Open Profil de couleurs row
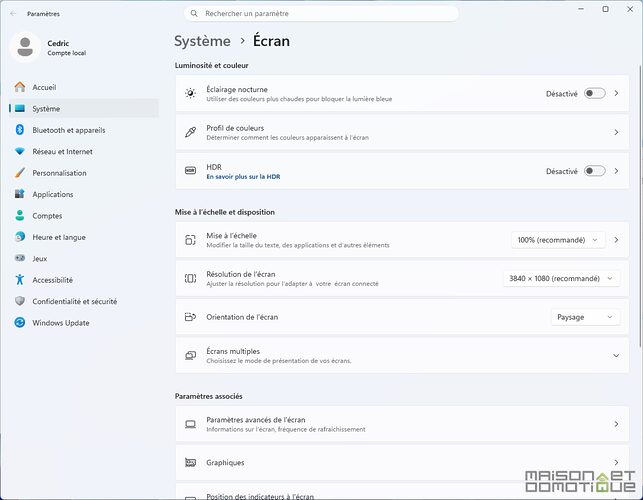The height and width of the screenshot is (500, 643). coord(402,132)
